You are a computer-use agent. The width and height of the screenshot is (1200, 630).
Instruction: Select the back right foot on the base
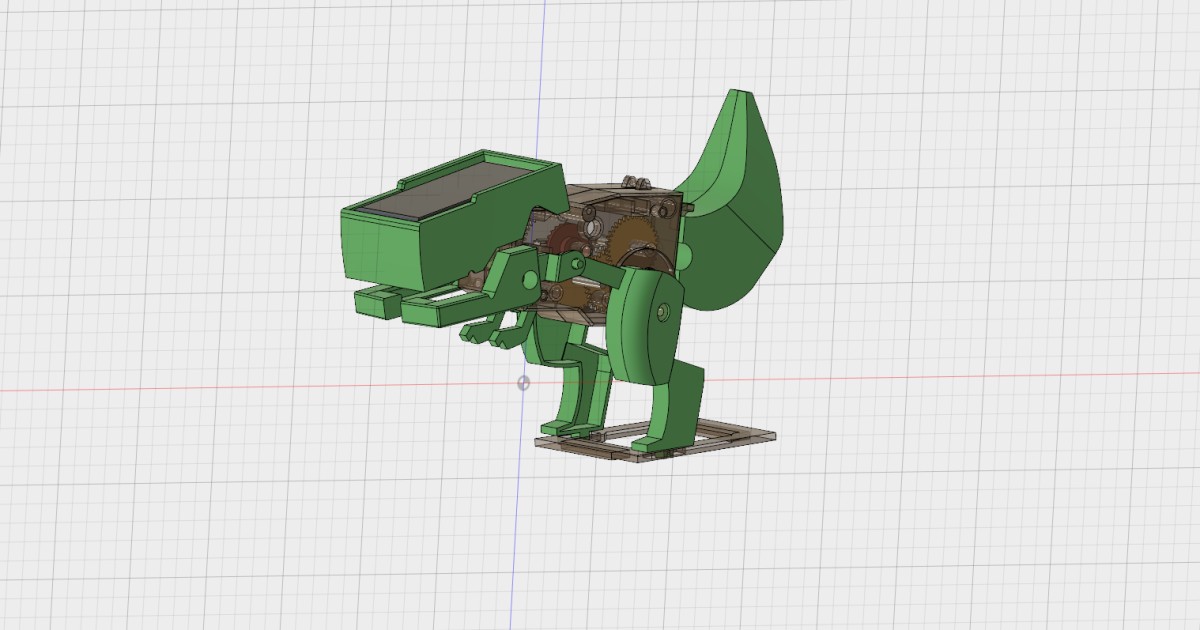[x=657, y=446]
